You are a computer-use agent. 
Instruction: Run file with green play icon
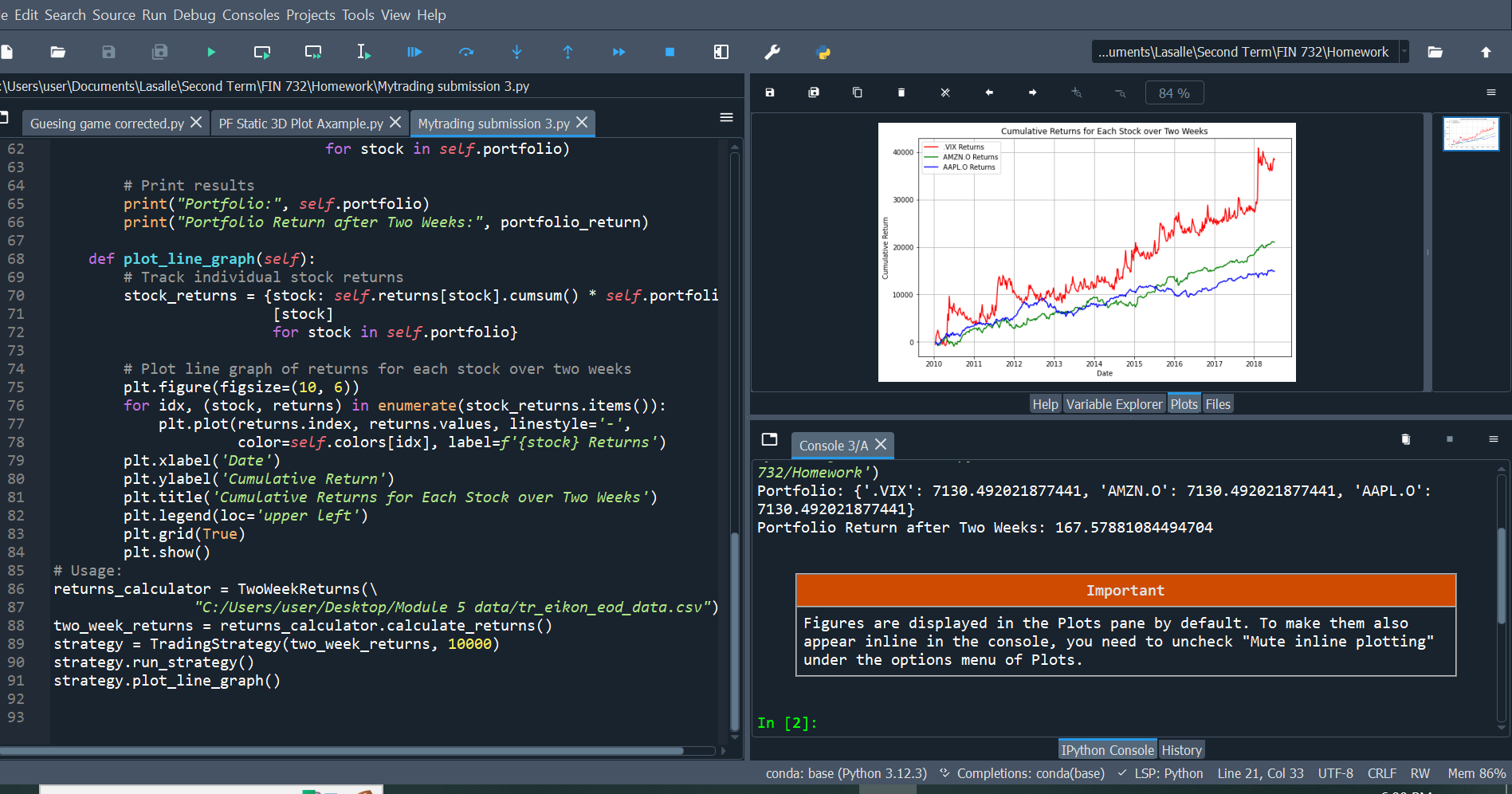tap(211, 52)
